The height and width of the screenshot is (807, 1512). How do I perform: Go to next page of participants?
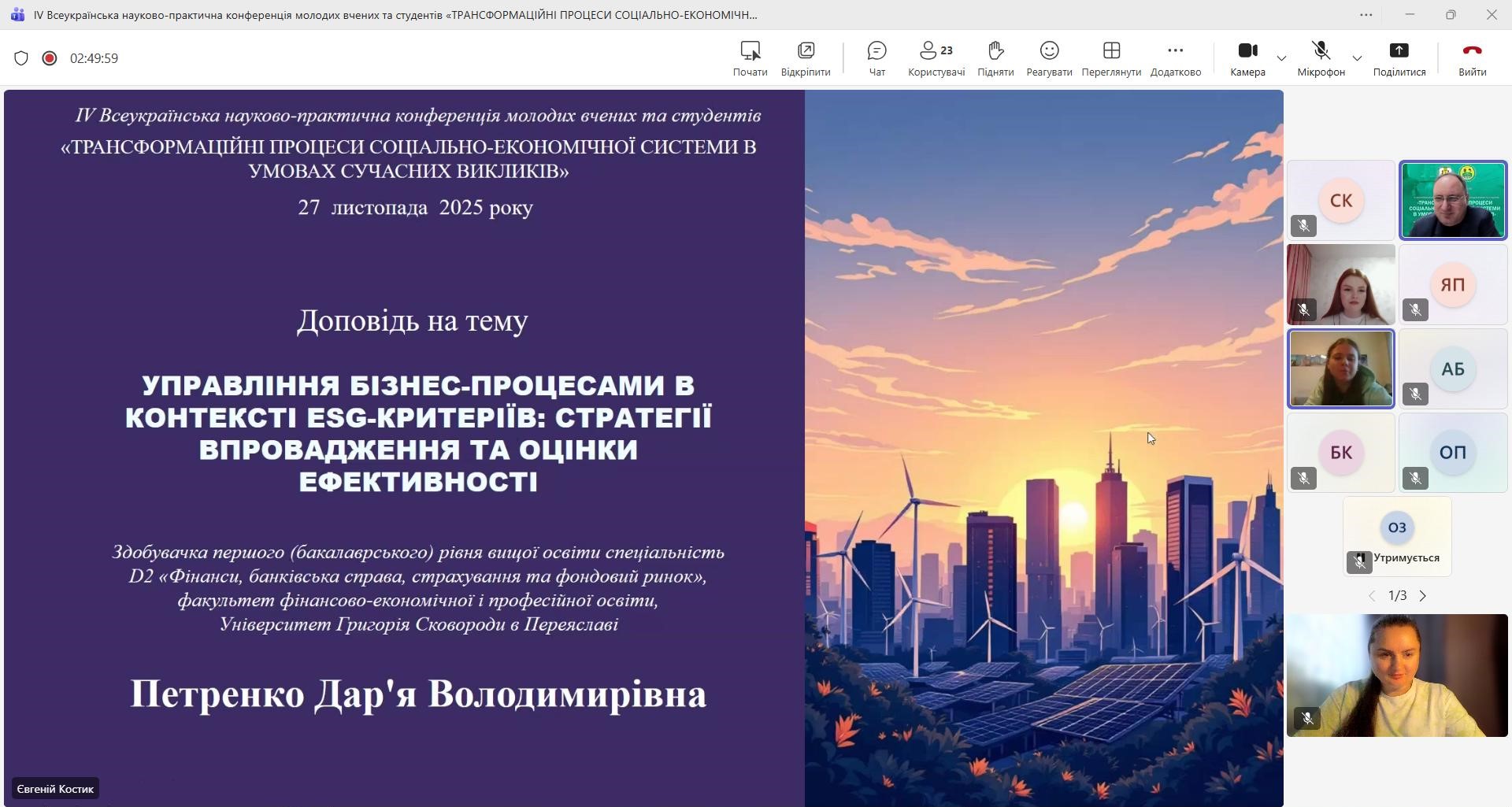click(1423, 596)
